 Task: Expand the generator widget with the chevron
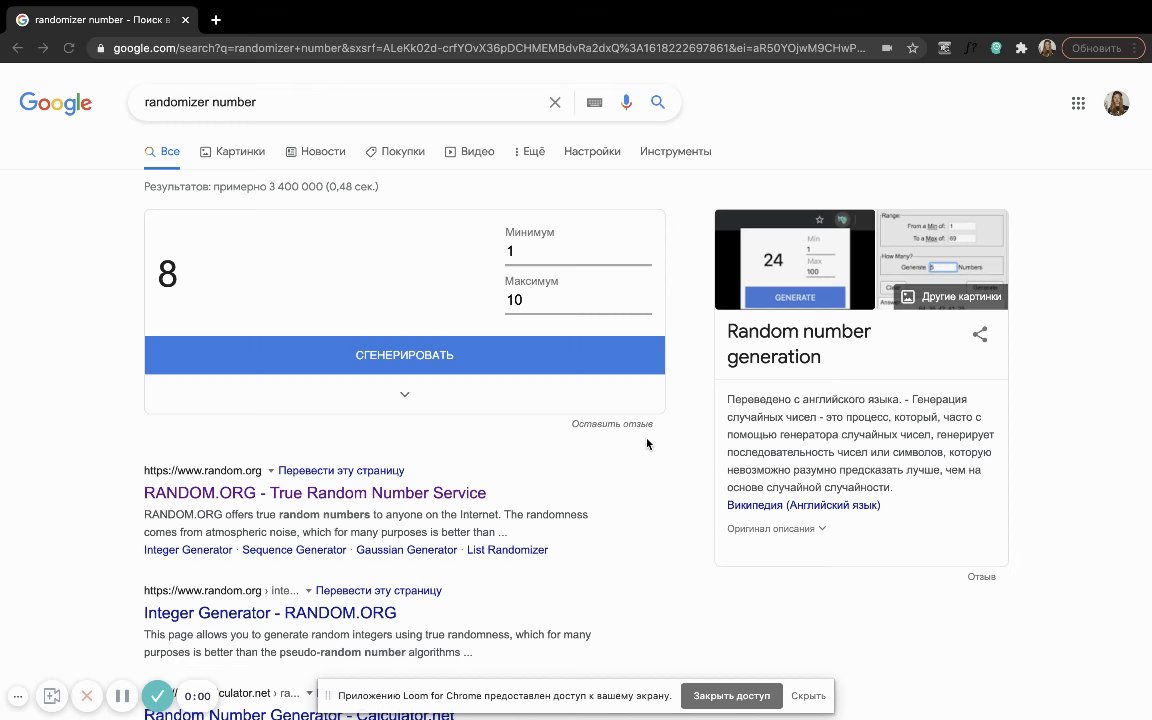pyautogui.click(x=405, y=395)
